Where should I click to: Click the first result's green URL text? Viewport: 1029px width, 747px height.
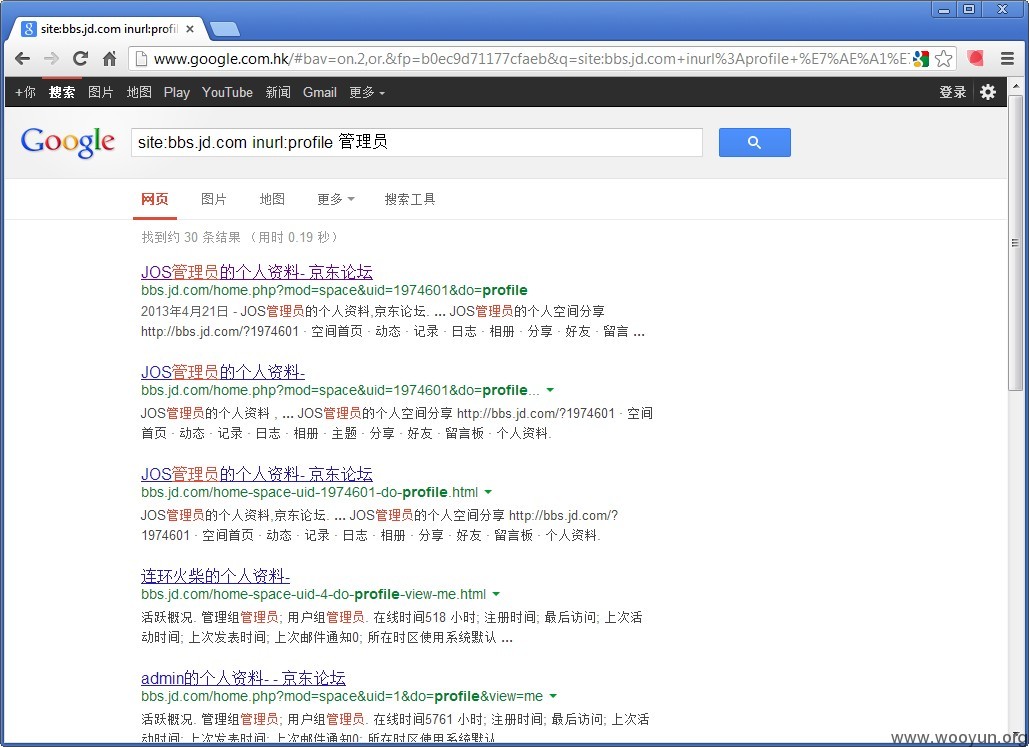click(334, 290)
